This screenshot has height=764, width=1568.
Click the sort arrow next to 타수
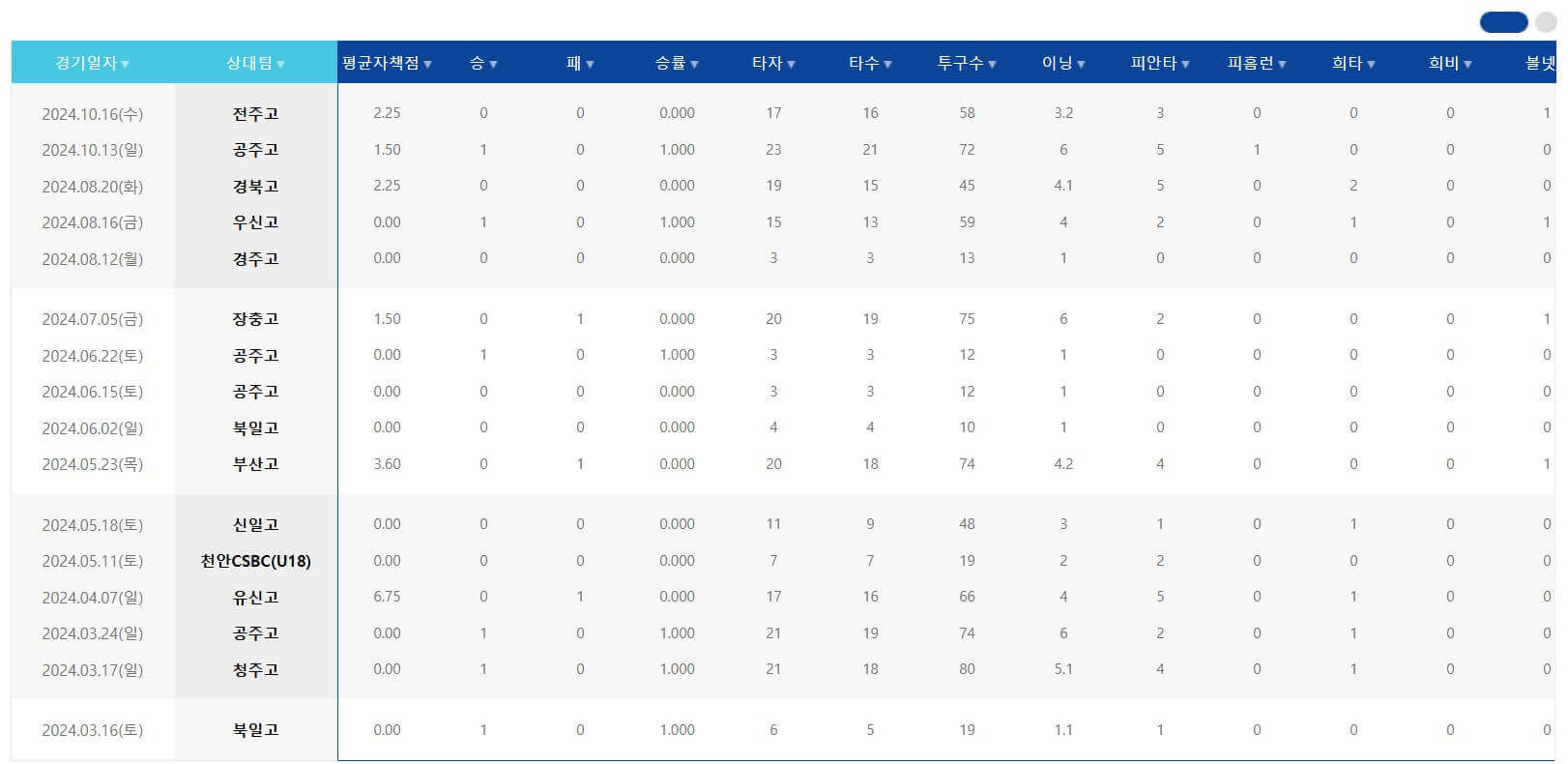click(887, 64)
